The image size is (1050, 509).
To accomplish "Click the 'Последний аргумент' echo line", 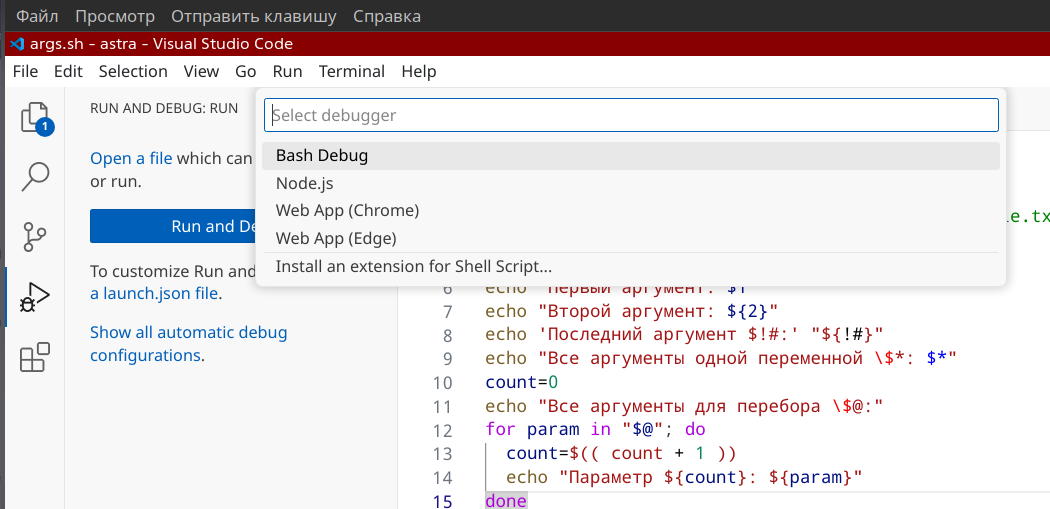I will tap(684, 335).
